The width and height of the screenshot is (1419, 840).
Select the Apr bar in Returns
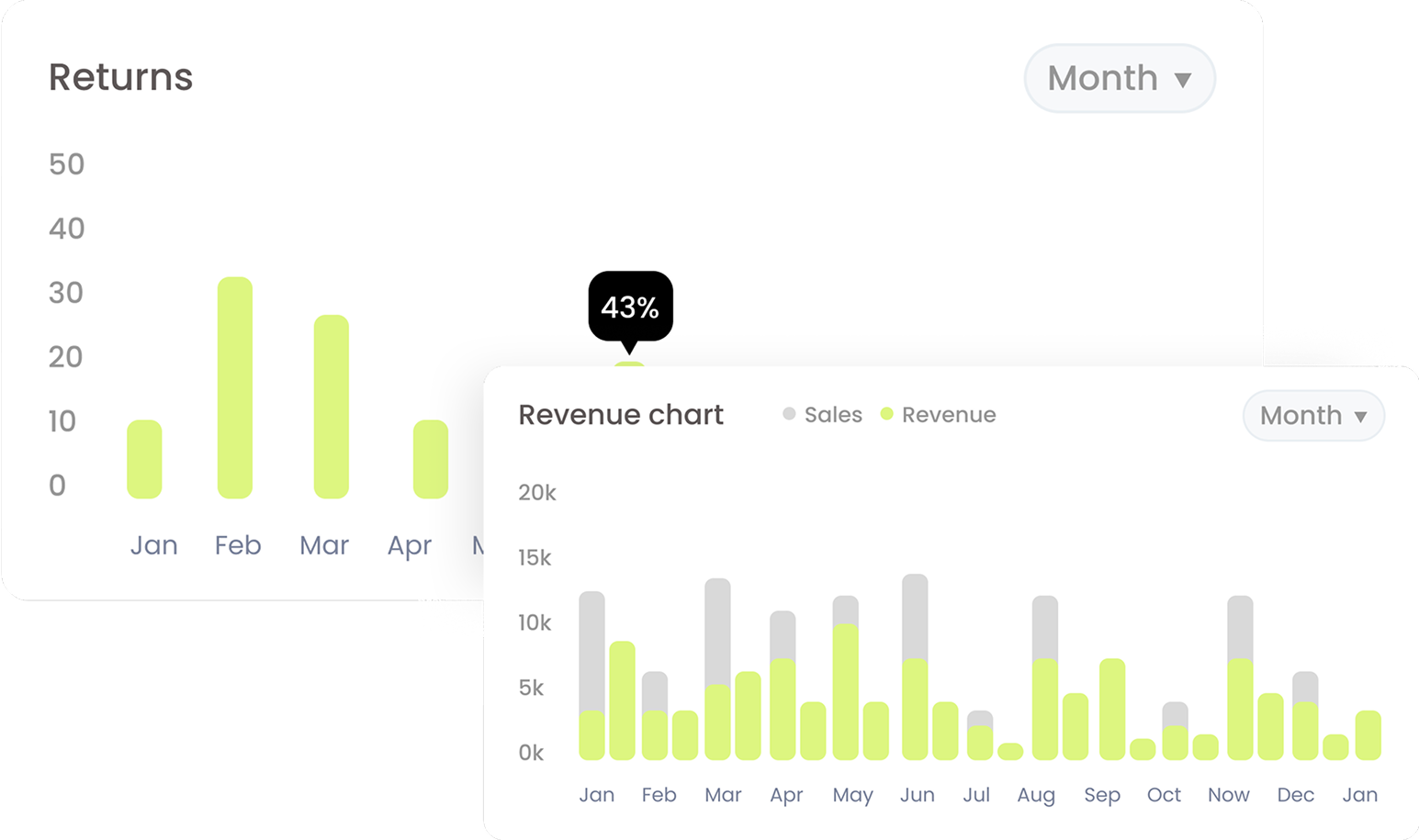(431, 459)
